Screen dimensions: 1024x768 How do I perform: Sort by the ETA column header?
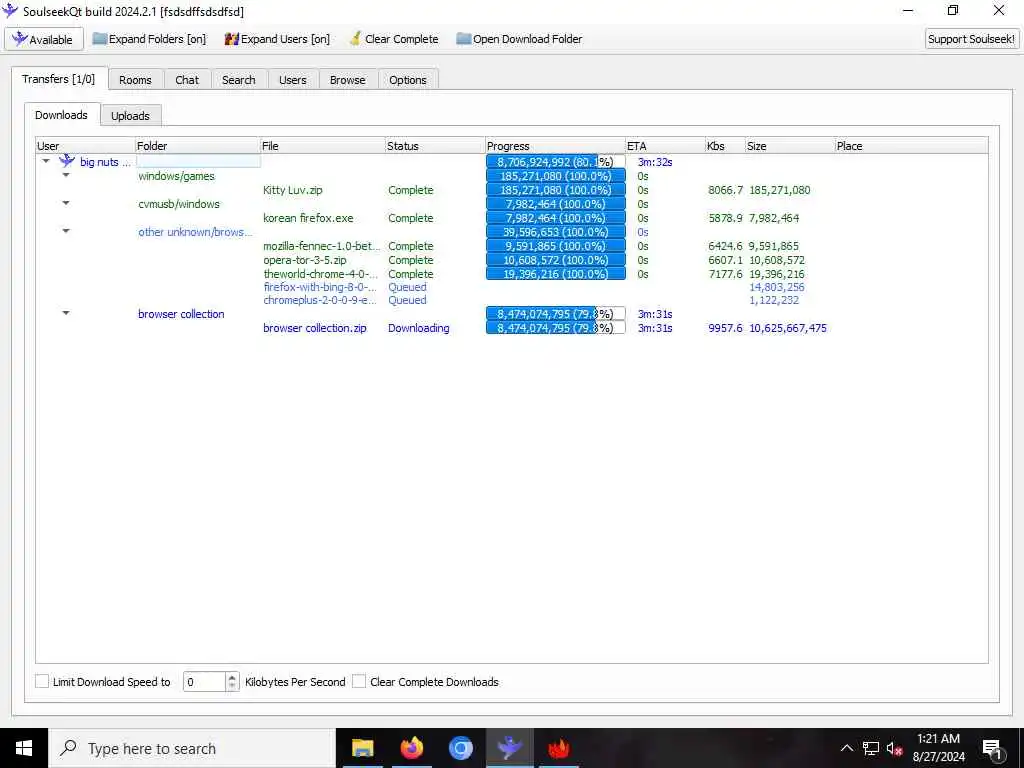pyautogui.click(x=665, y=146)
